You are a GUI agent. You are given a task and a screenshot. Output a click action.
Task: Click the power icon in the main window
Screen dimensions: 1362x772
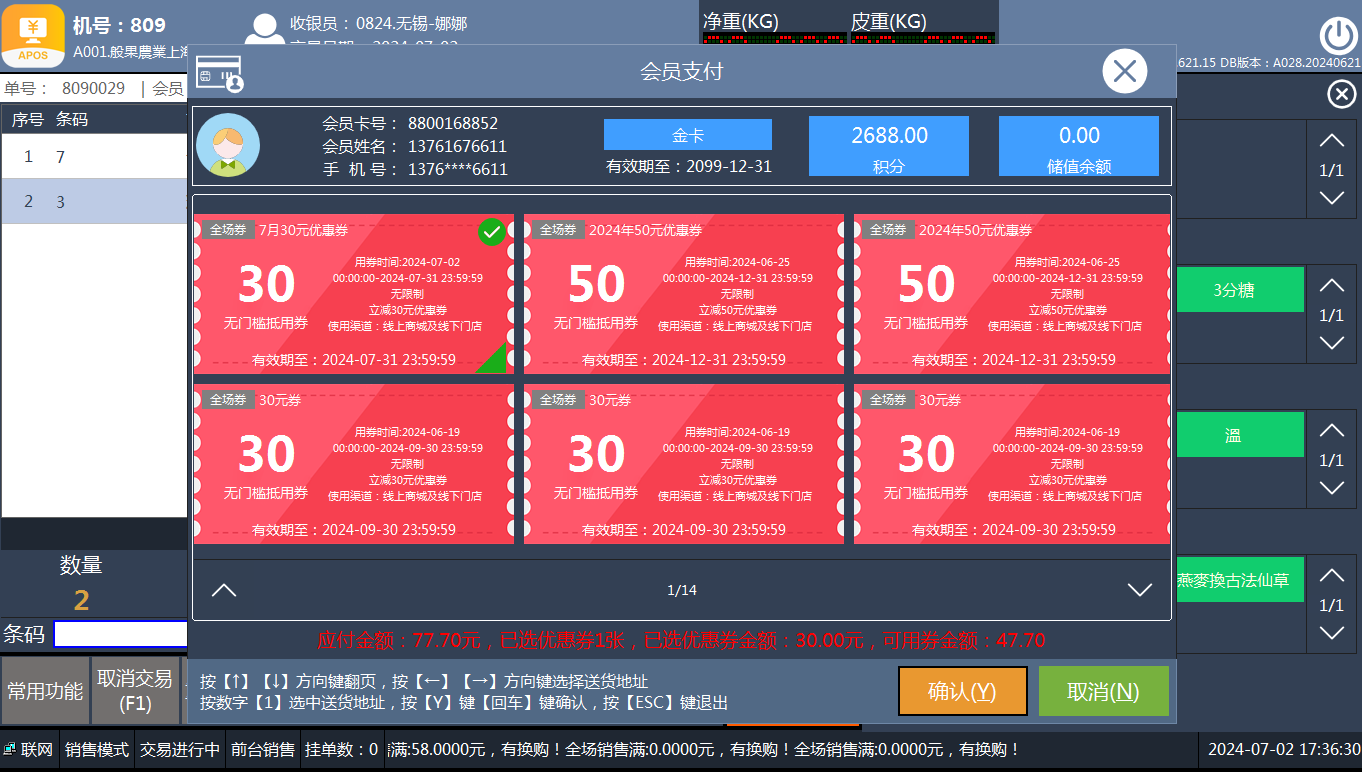point(1338,36)
